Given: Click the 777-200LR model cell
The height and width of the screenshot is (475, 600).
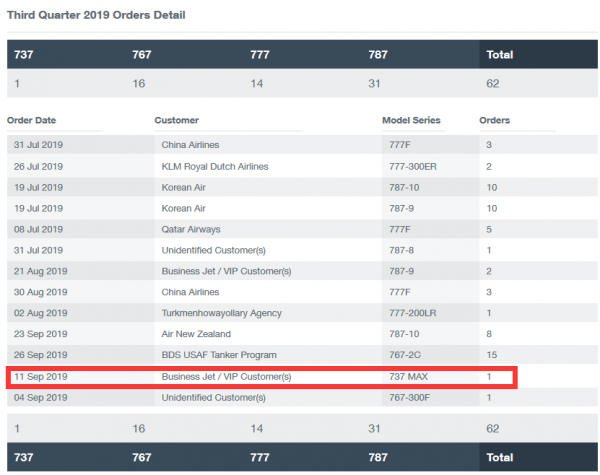Looking at the screenshot, I should click(x=413, y=313).
